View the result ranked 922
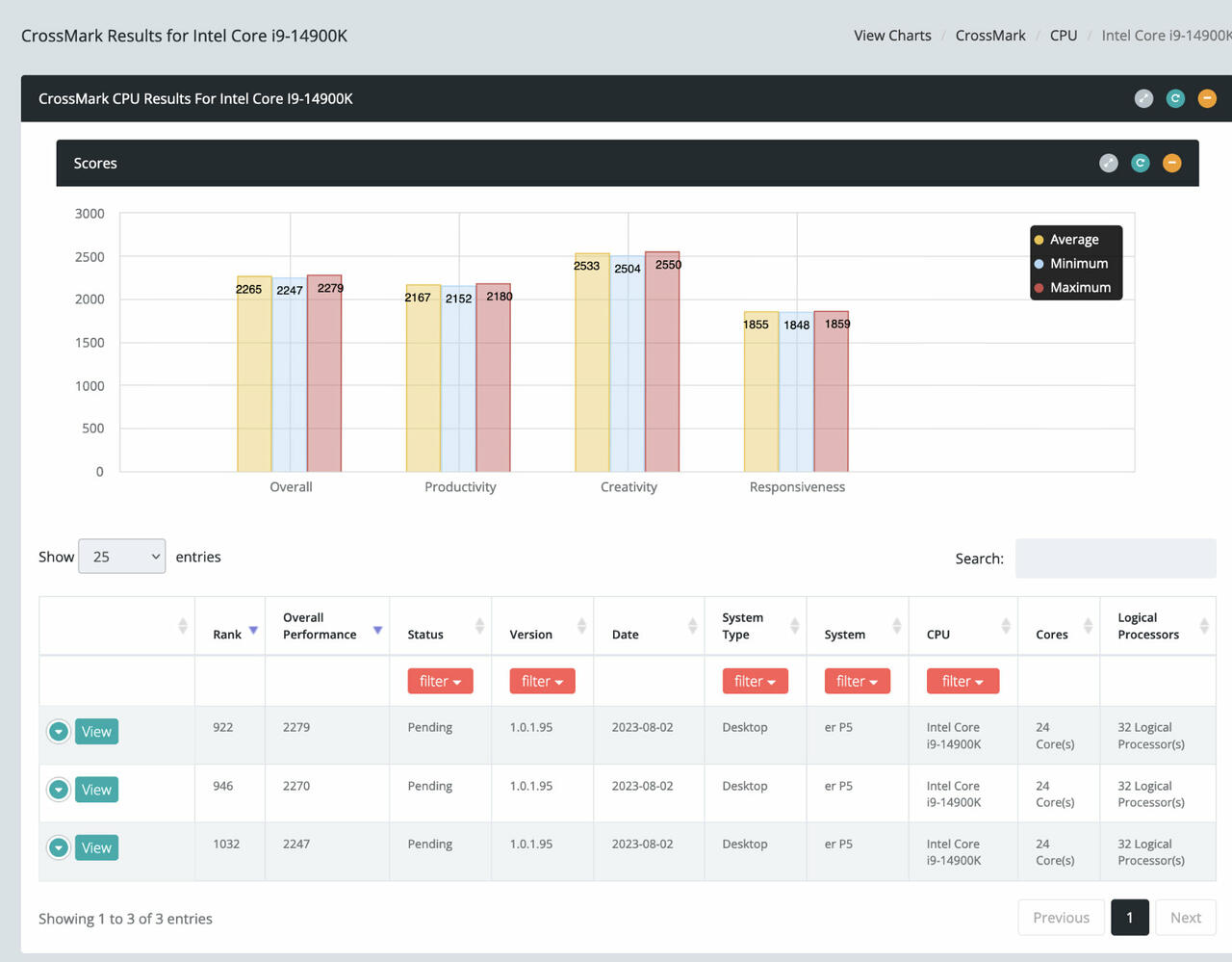This screenshot has width=1232, height=962. 96,732
